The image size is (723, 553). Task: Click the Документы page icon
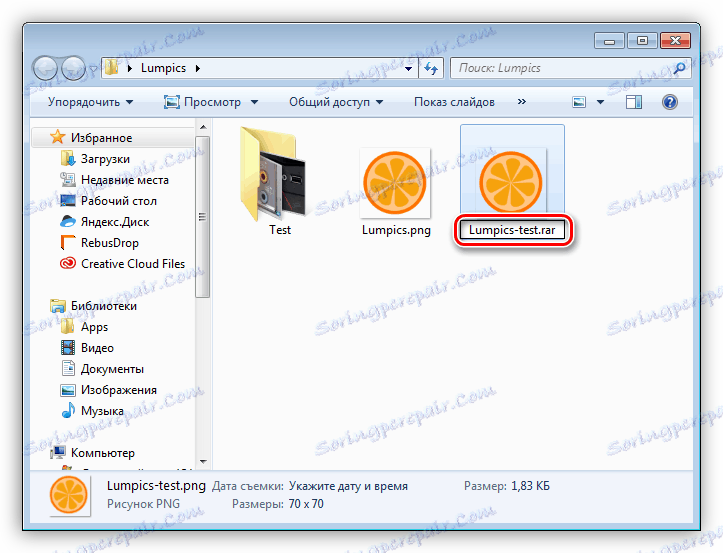68,369
